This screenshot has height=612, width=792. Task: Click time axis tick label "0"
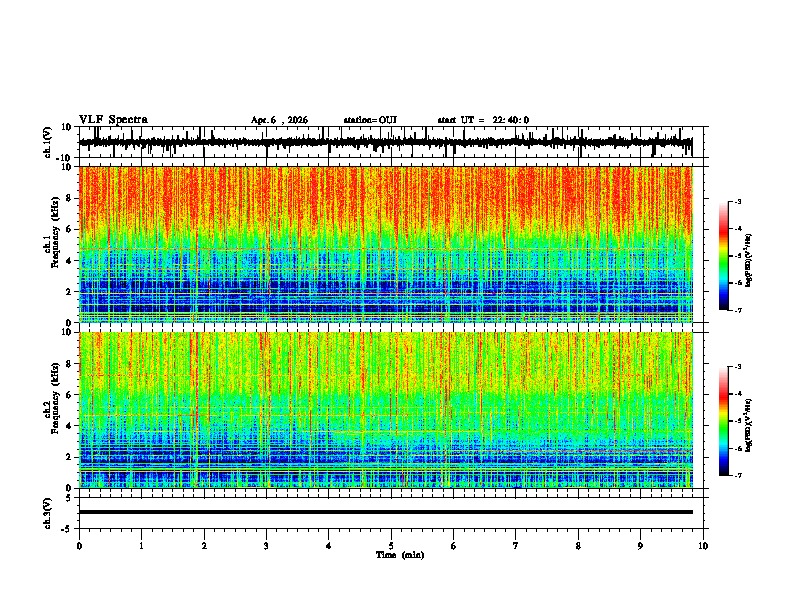coord(79,546)
